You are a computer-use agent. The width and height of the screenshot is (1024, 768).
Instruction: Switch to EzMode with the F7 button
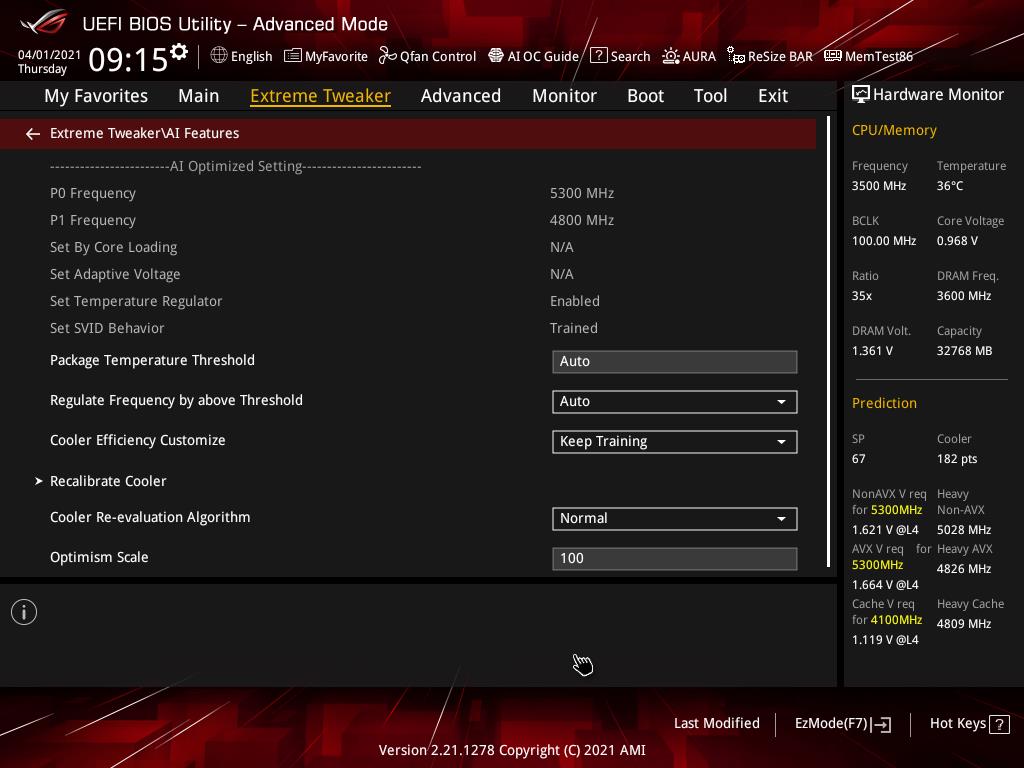[842, 723]
